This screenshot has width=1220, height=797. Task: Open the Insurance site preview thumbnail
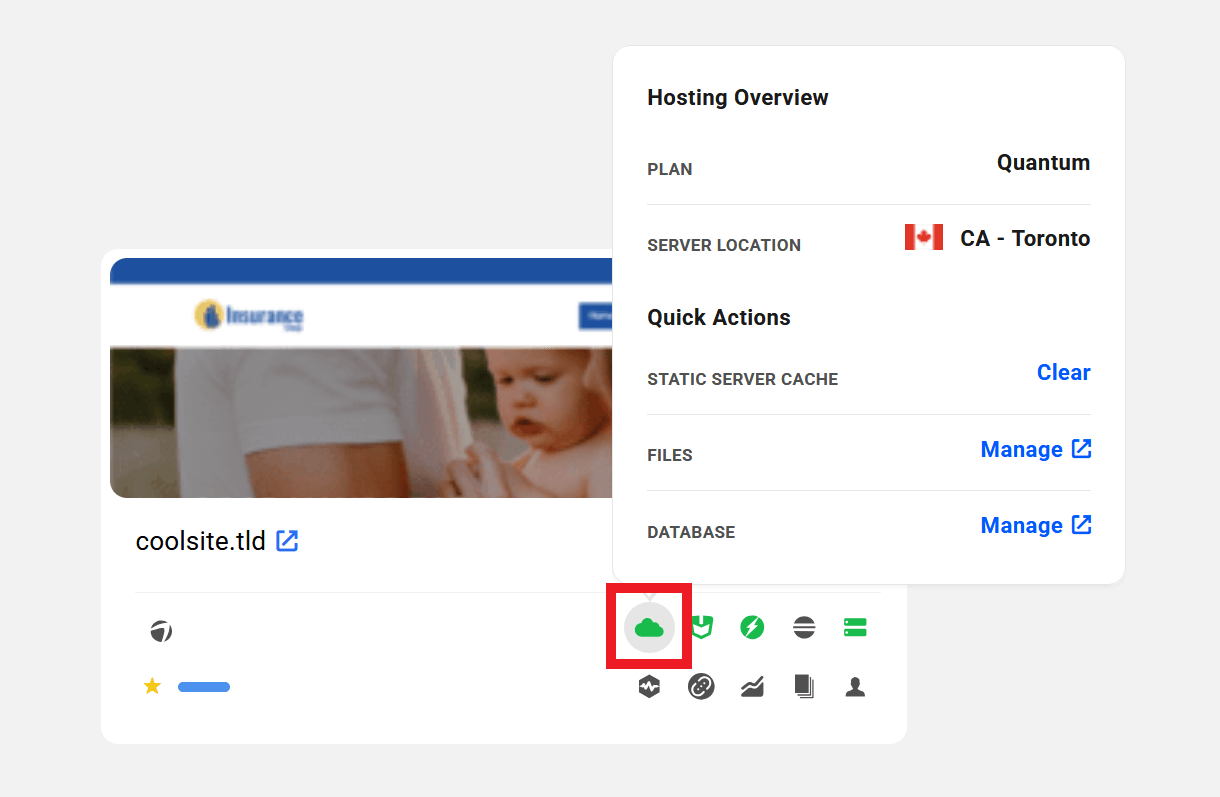(360, 400)
